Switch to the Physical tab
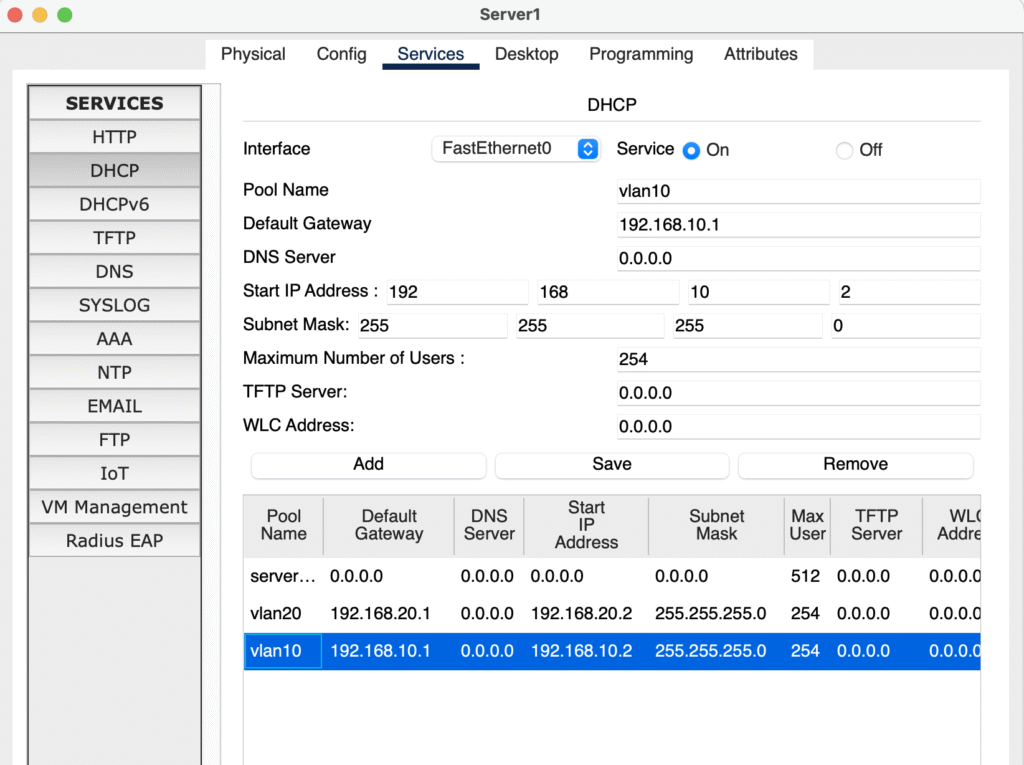Screen dimensions: 1024x765 click(x=253, y=54)
